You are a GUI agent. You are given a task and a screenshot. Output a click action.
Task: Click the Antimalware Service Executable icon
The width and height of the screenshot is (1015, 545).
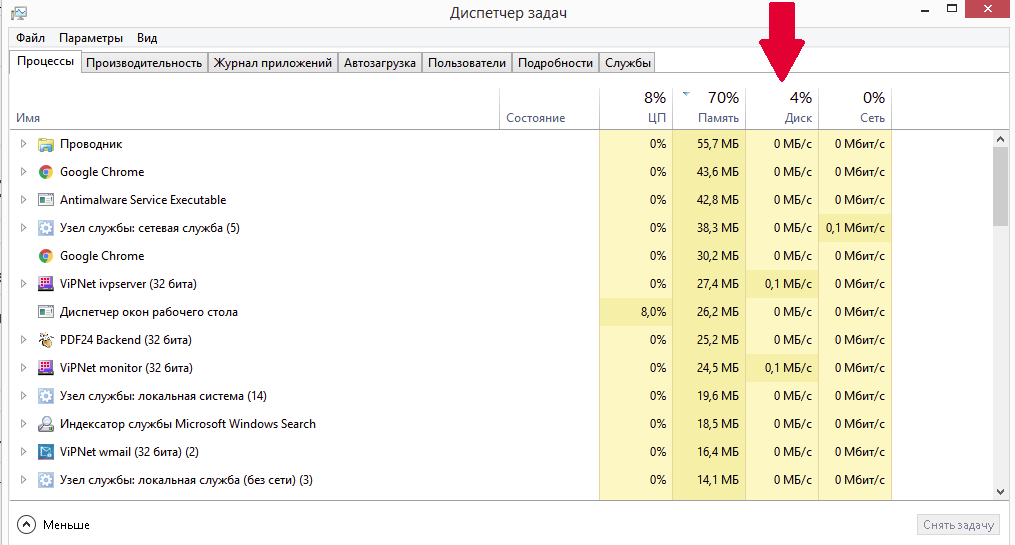45,200
